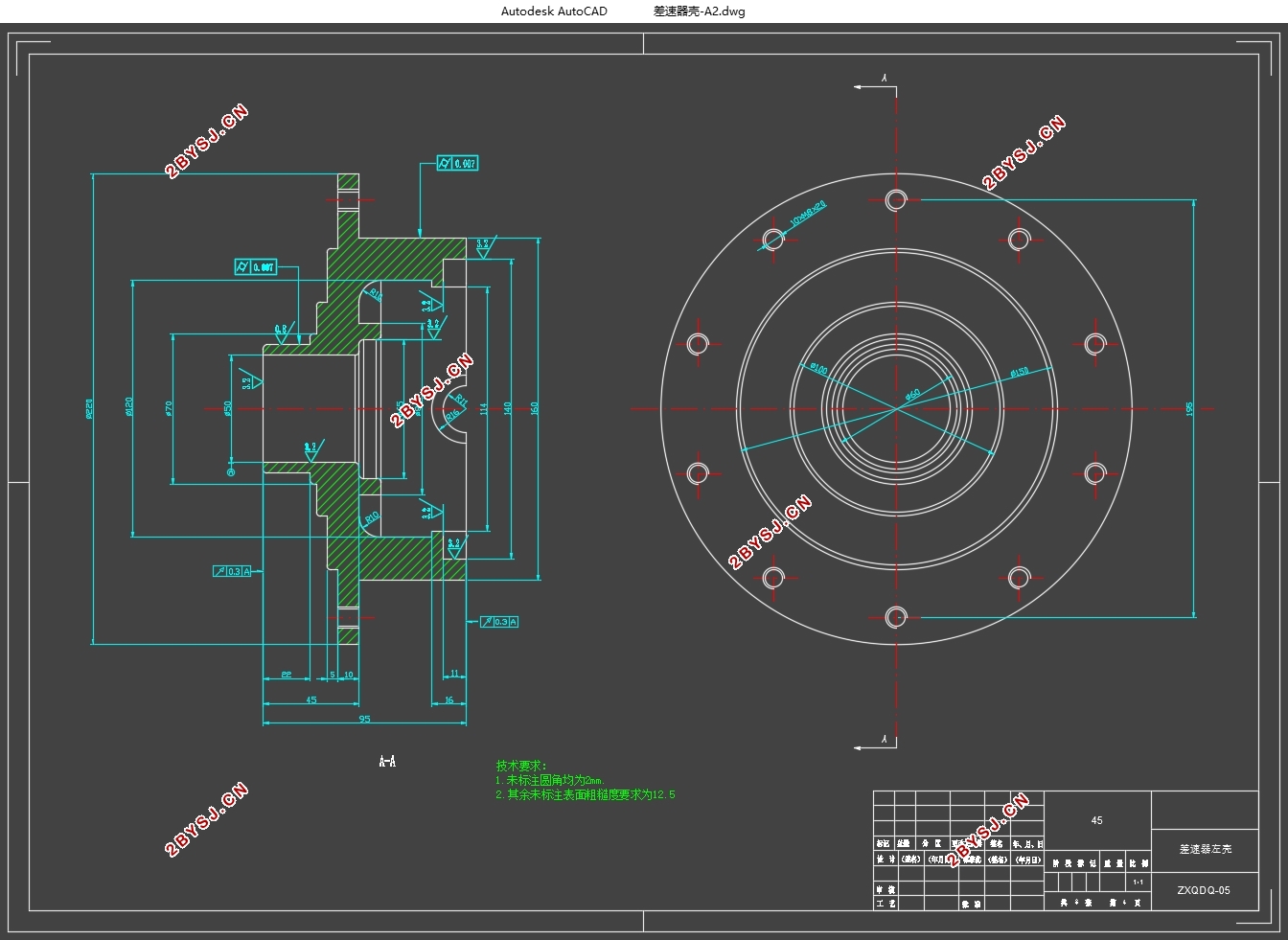Click material cell 45 in title block
The image size is (1288, 940).
tap(1097, 820)
